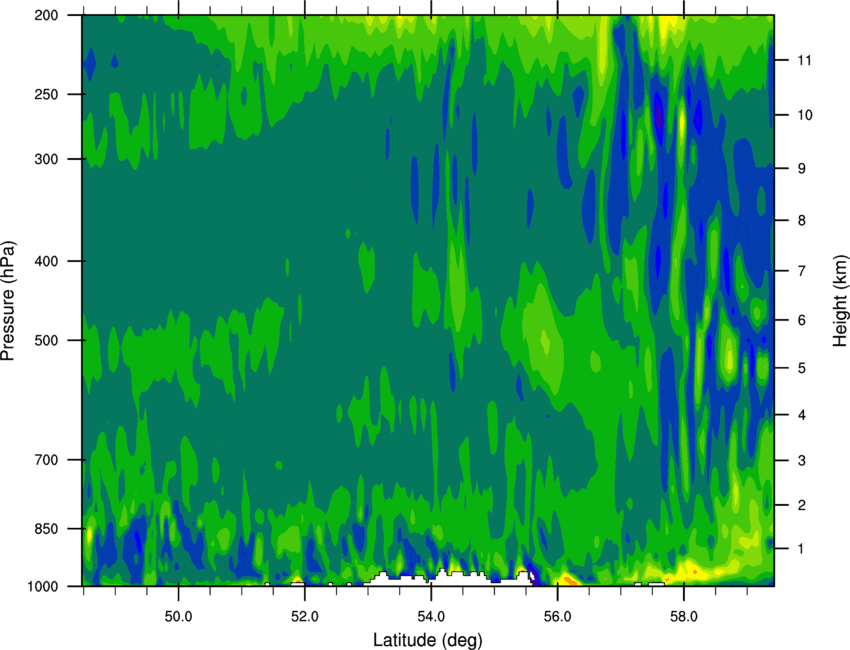The image size is (850, 650).
Task: Click the 50.0 latitude tick label
Action: click(178, 616)
